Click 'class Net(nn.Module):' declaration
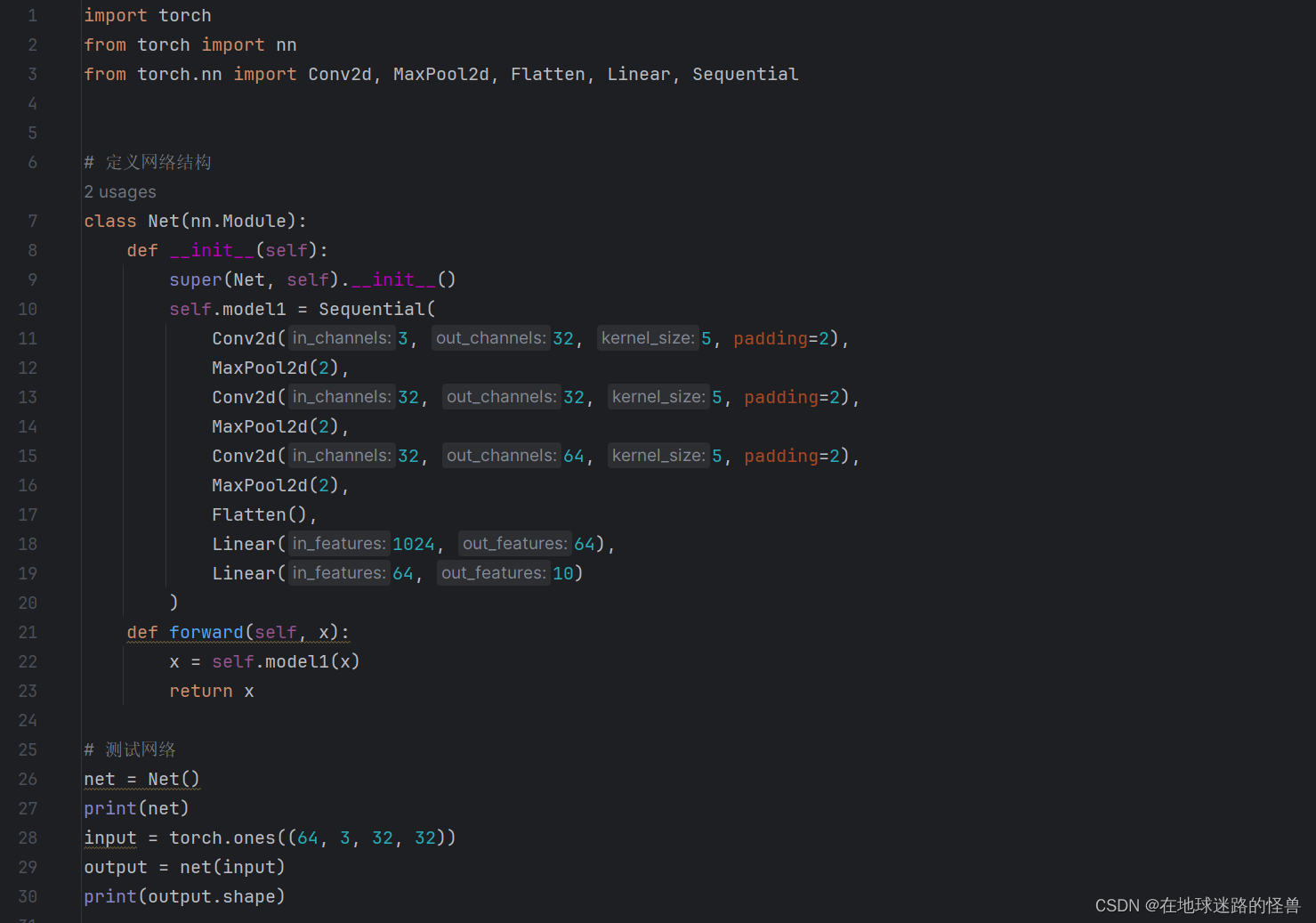The height and width of the screenshot is (923, 1316). tap(195, 221)
